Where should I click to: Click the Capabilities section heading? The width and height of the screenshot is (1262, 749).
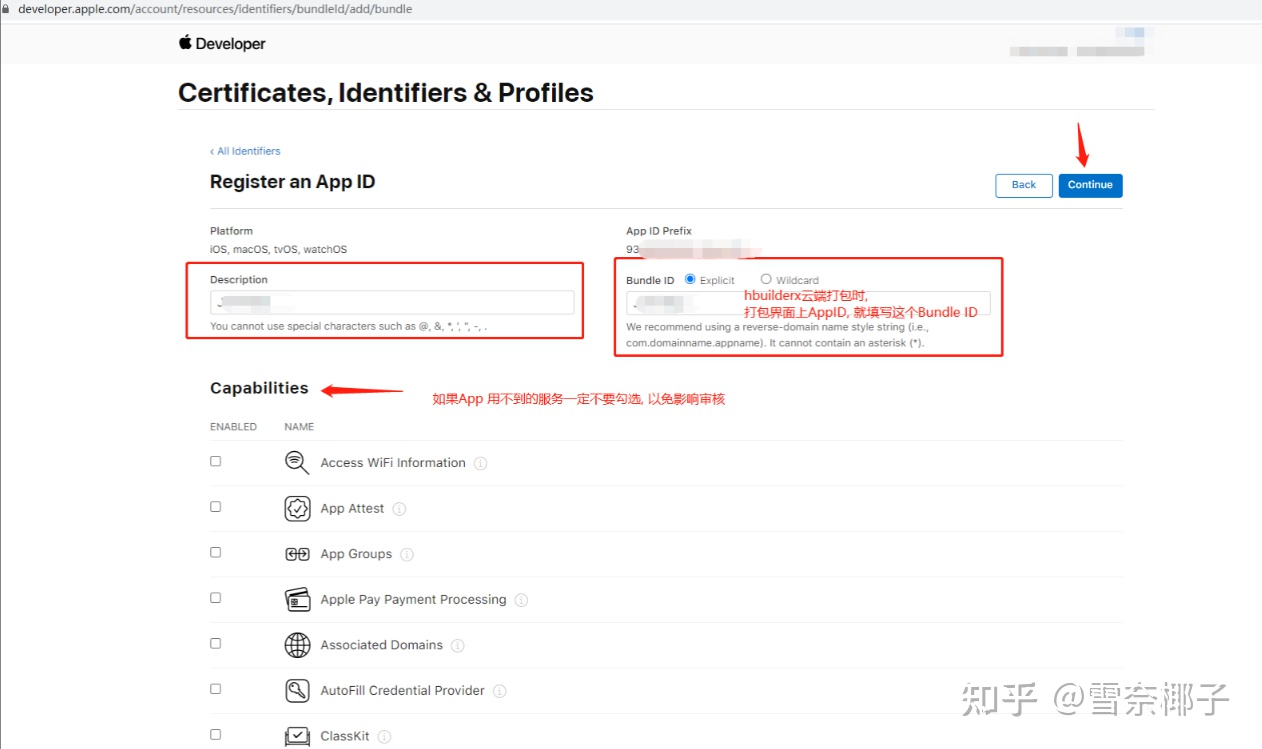(x=259, y=388)
